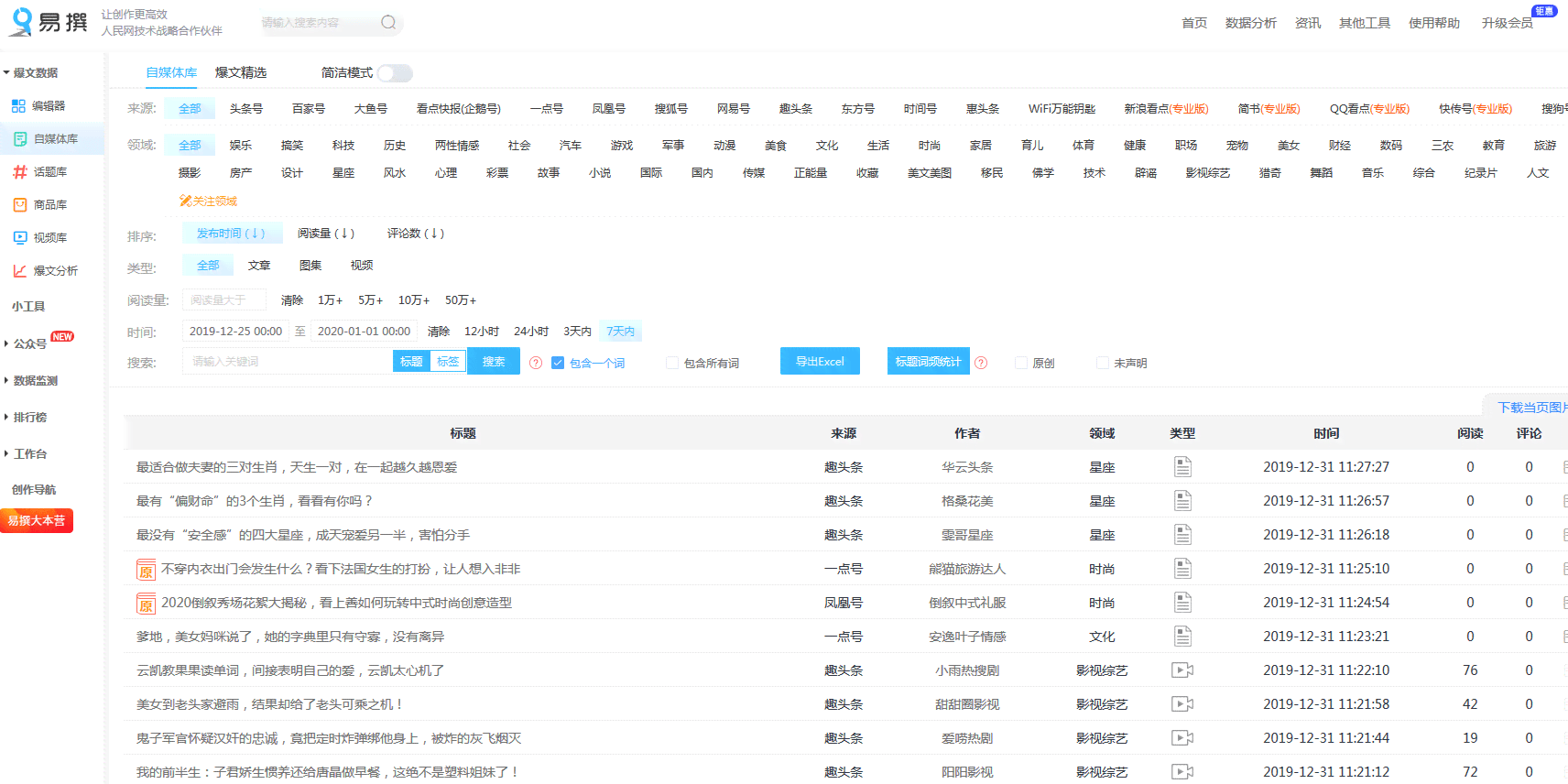Expand 排行榜 sidebar section
1568x784 pixels.
(26, 418)
